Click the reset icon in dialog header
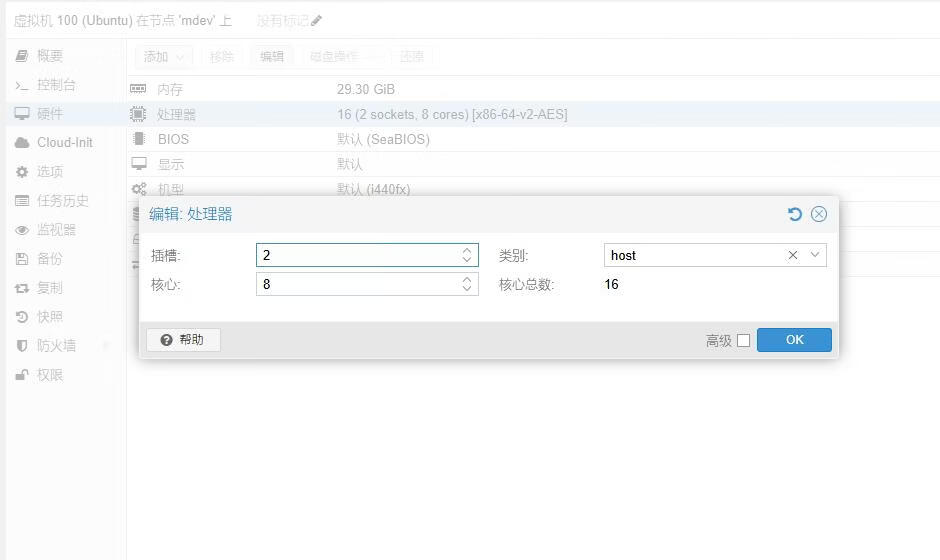This screenshot has height=560, width=940. [x=795, y=214]
